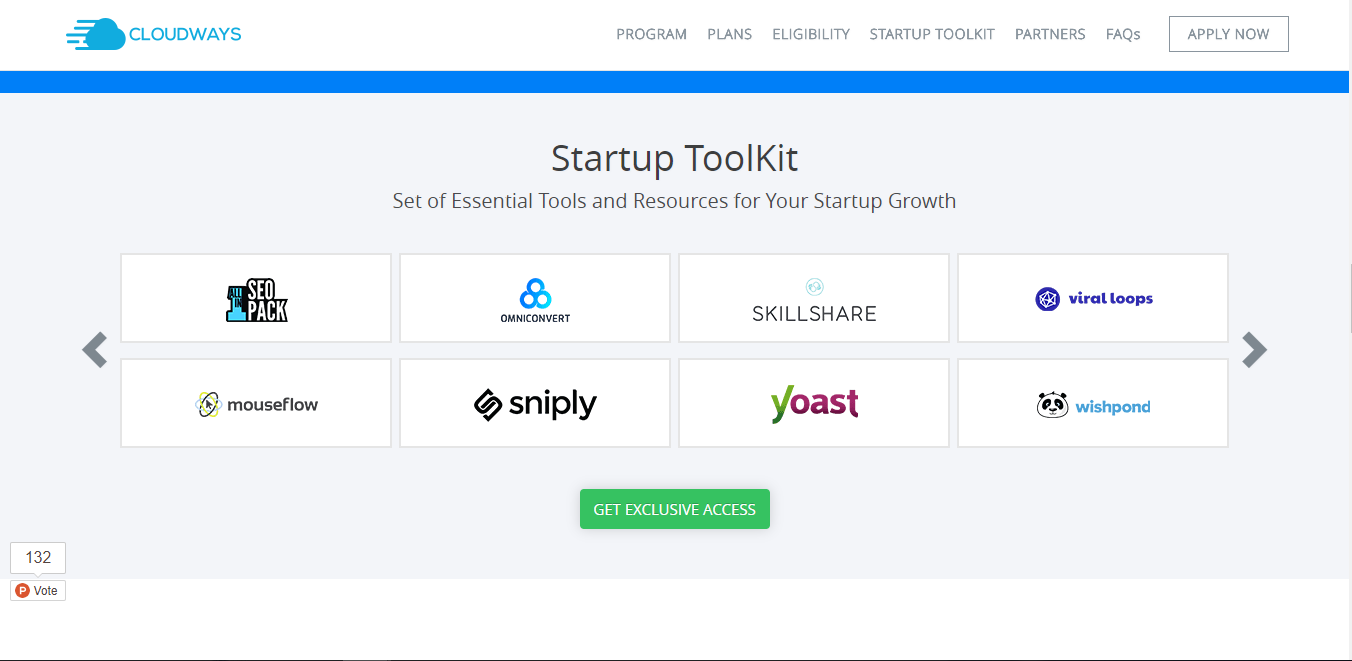Click the Essential Tools and Resources subtitle
The width and height of the screenshot is (1352, 661).
click(675, 201)
